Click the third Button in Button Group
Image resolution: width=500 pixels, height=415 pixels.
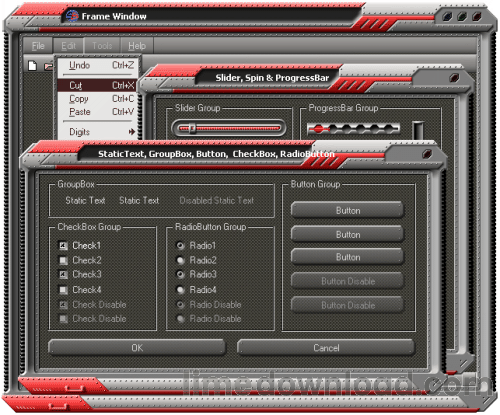347,257
